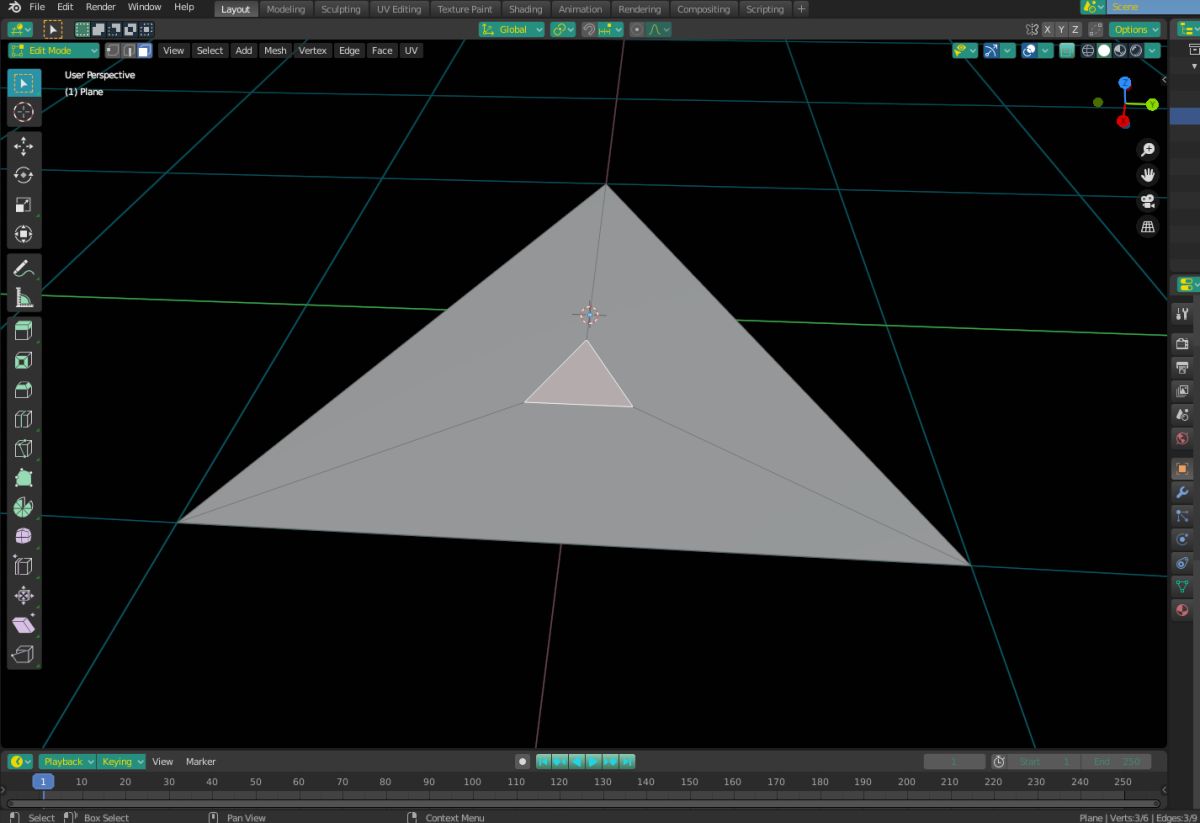Open the Global transform orientation dropdown
This screenshot has width=1200, height=823.
tap(512, 30)
